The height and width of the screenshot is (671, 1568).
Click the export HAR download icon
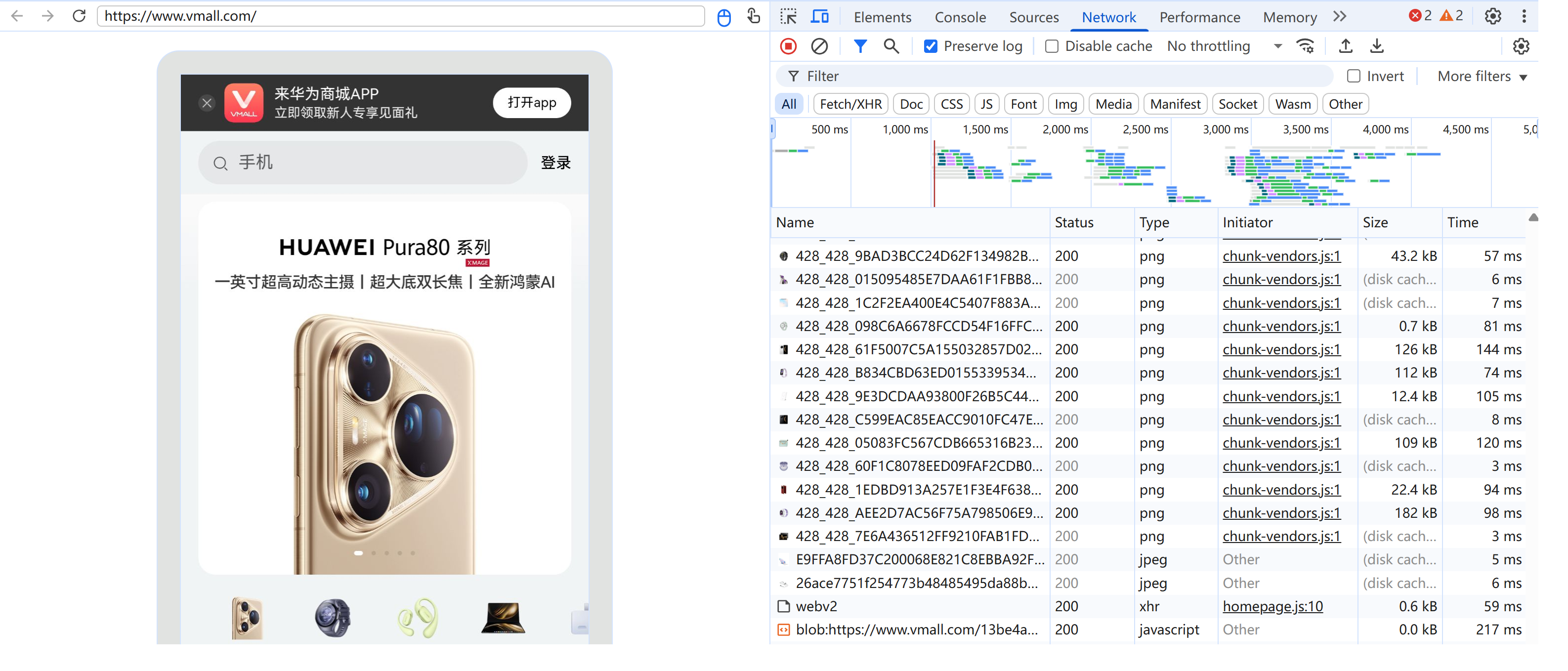click(1377, 46)
